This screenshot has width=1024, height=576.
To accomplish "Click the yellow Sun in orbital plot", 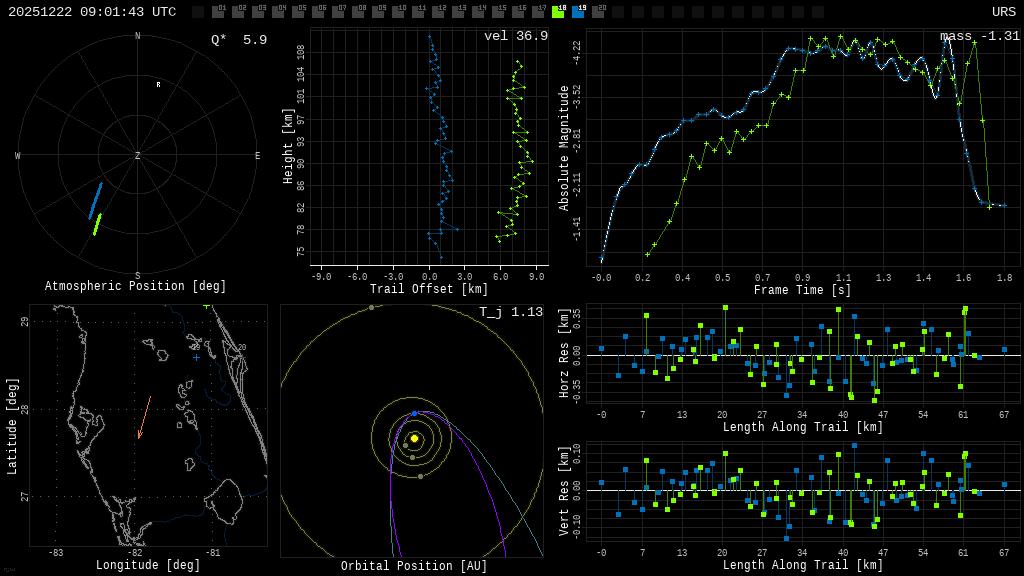I will pos(414,438).
